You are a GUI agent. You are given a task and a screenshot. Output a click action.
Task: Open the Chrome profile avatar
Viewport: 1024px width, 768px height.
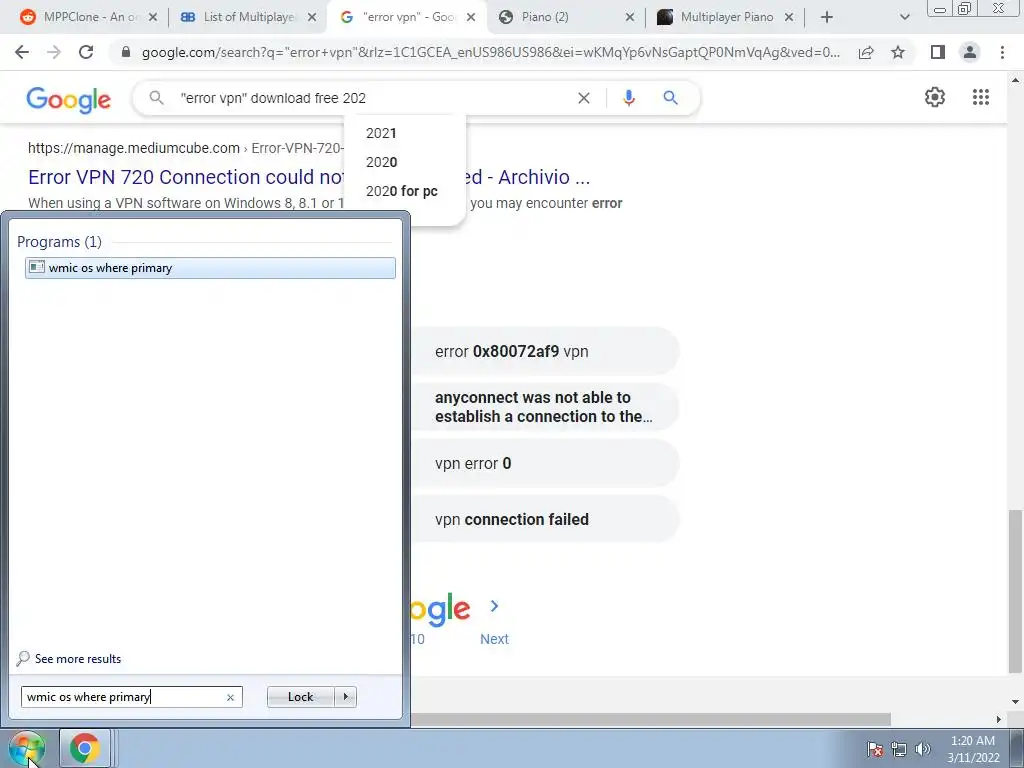(x=970, y=52)
